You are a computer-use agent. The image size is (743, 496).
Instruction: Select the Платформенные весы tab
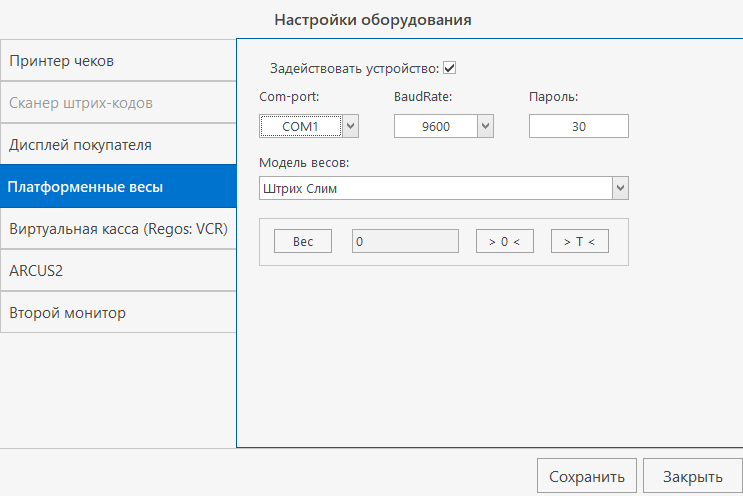click(117, 187)
